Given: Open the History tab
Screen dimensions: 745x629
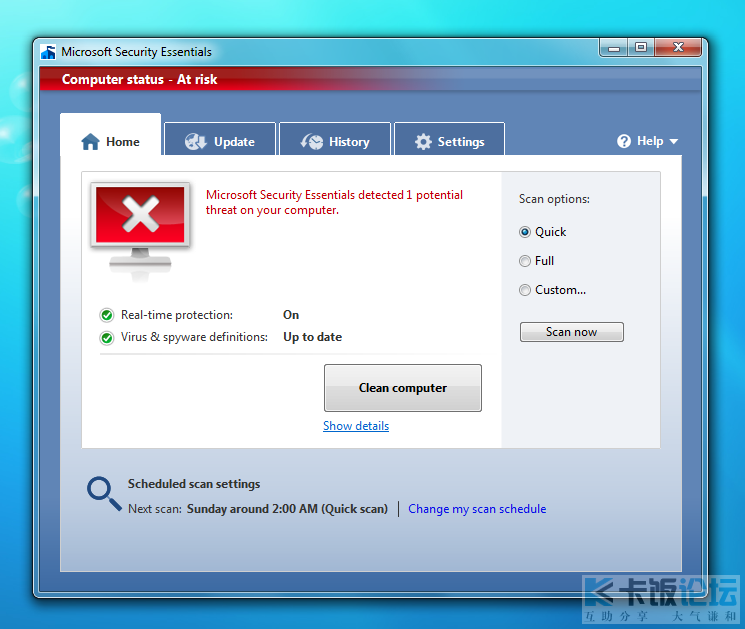Looking at the screenshot, I should tap(335, 139).
